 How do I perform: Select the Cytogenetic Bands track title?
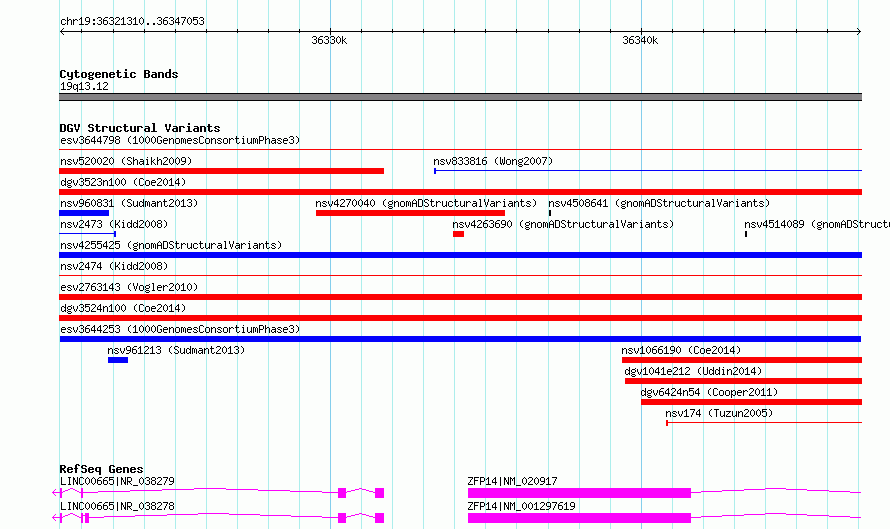119,74
